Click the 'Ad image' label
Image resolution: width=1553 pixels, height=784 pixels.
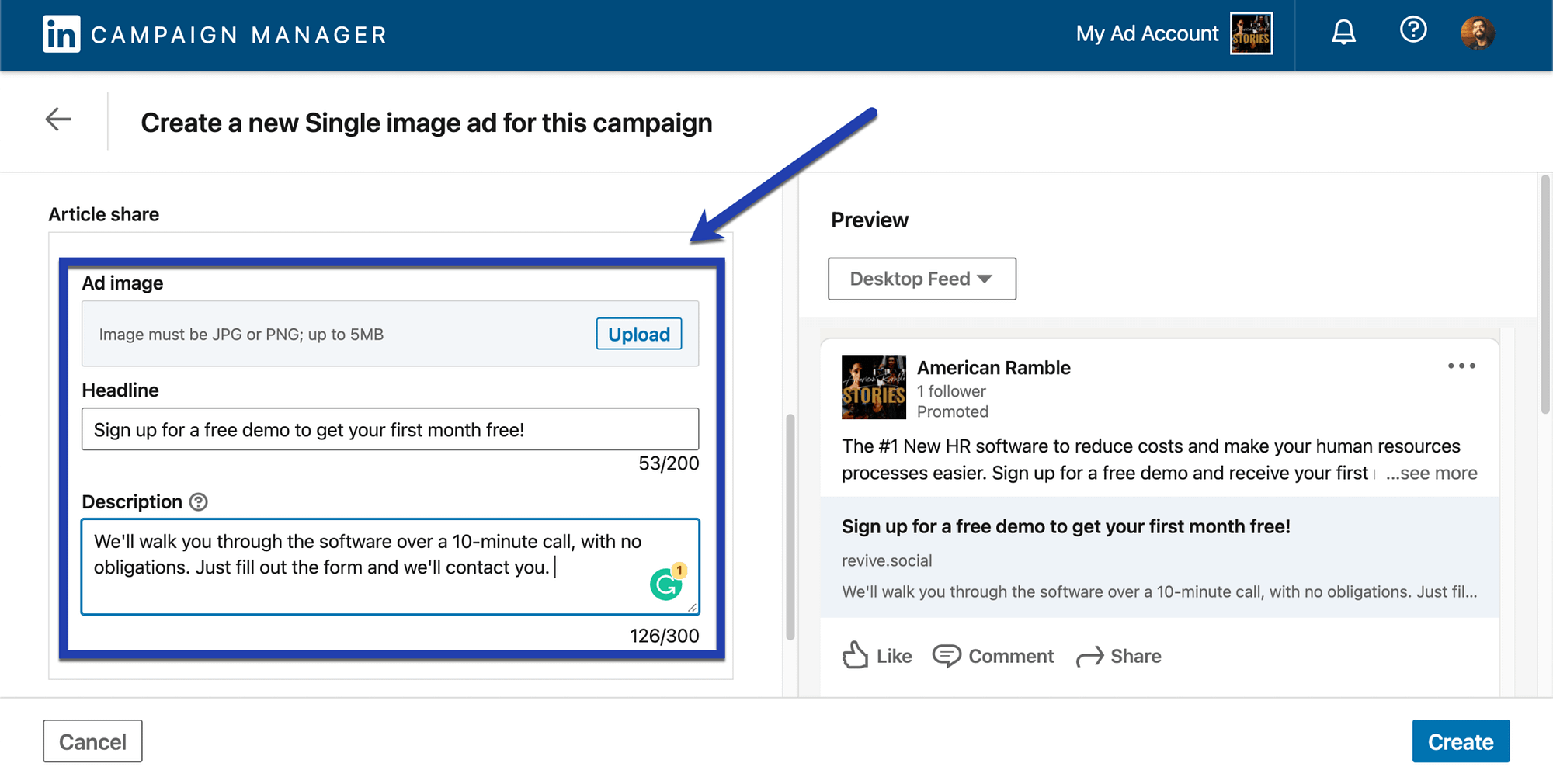(123, 283)
